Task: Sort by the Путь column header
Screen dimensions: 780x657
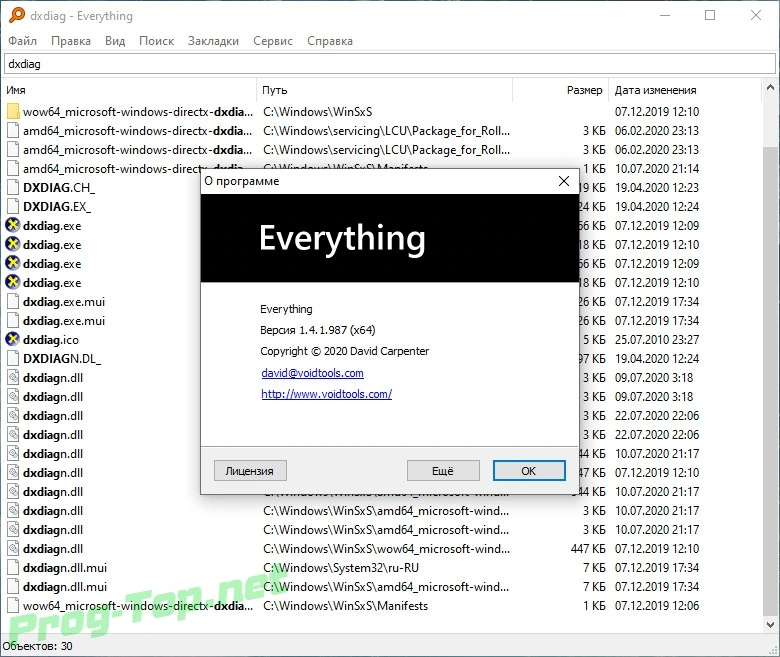Action: coord(385,90)
